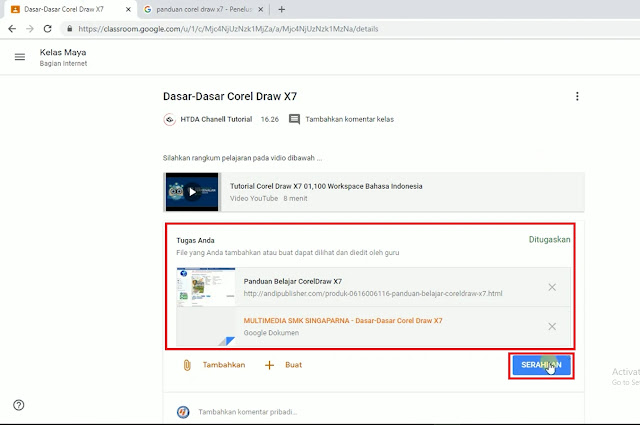Click the padlock icon in address bar
The image size is (640, 425).
[x=69, y=29]
